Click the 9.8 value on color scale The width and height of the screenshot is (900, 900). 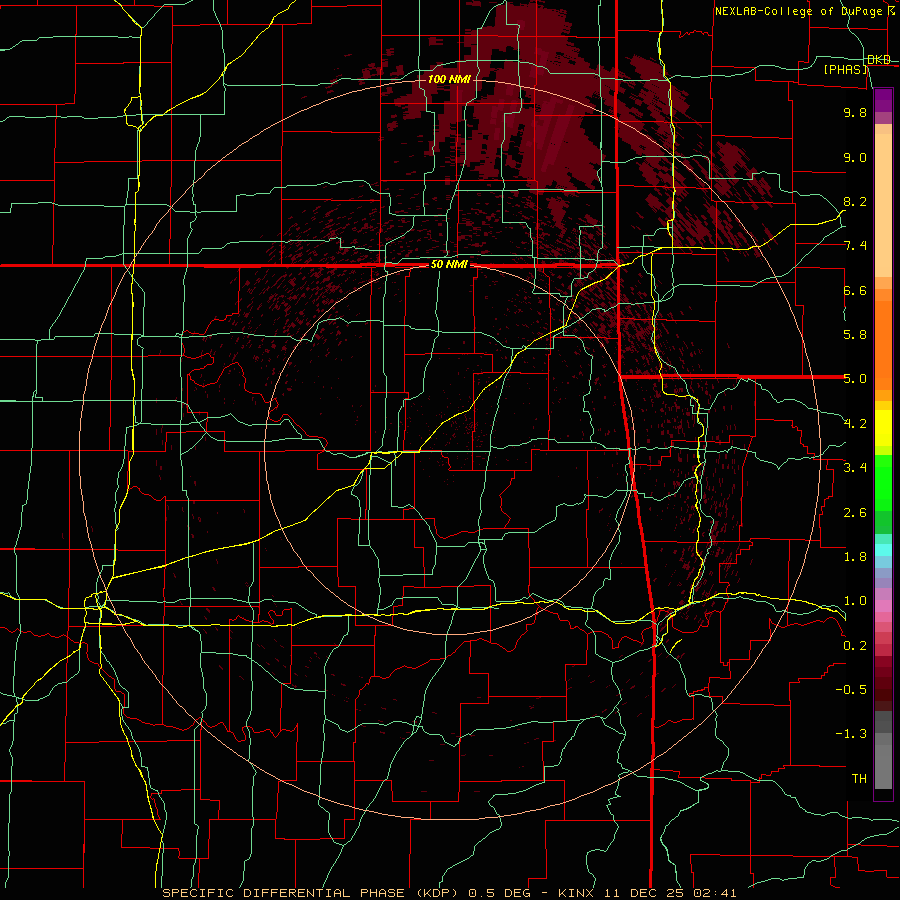pyautogui.click(x=855, y=112)
